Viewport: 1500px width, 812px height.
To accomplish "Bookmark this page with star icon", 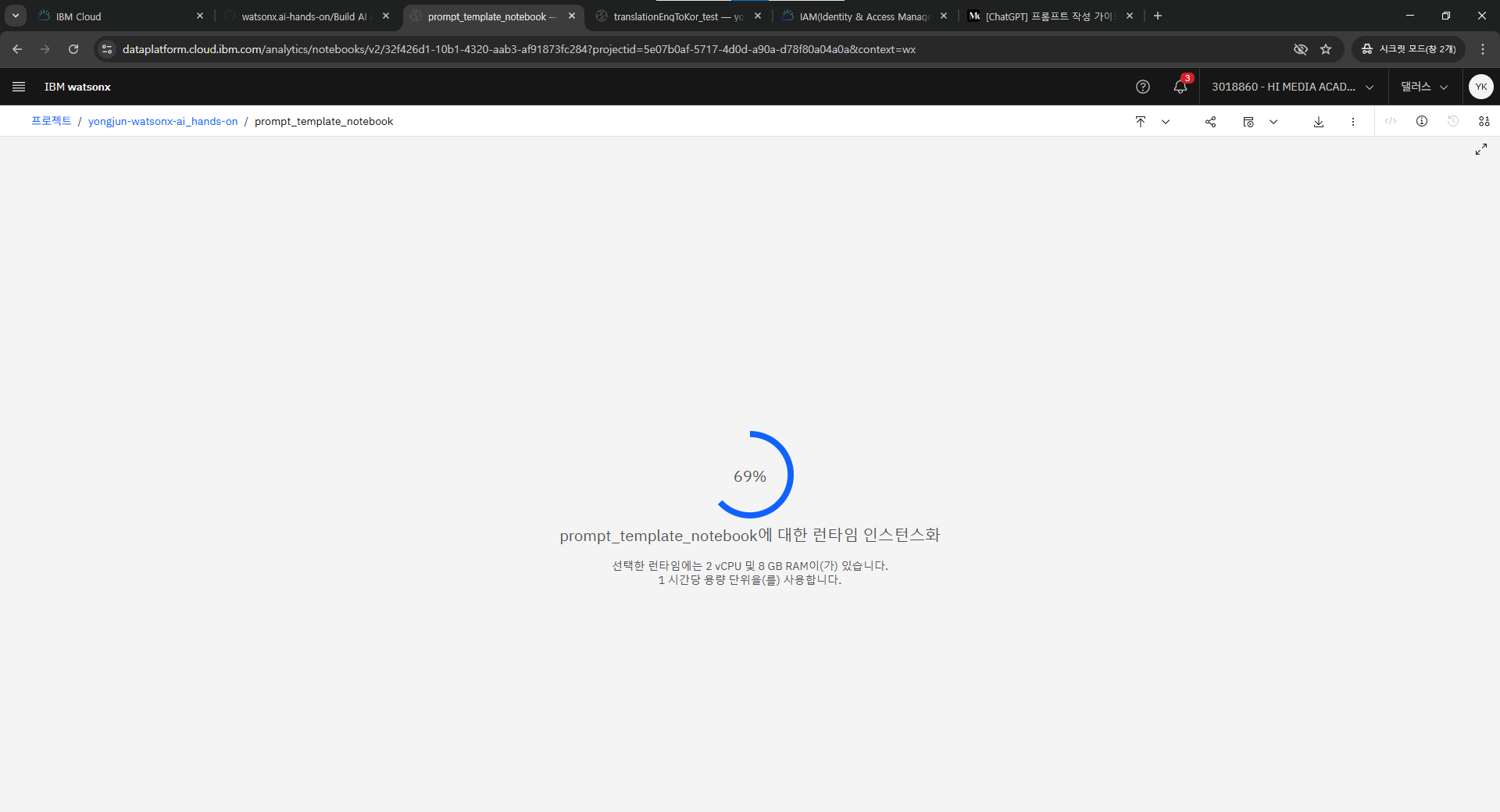I will click(1326, 49).
